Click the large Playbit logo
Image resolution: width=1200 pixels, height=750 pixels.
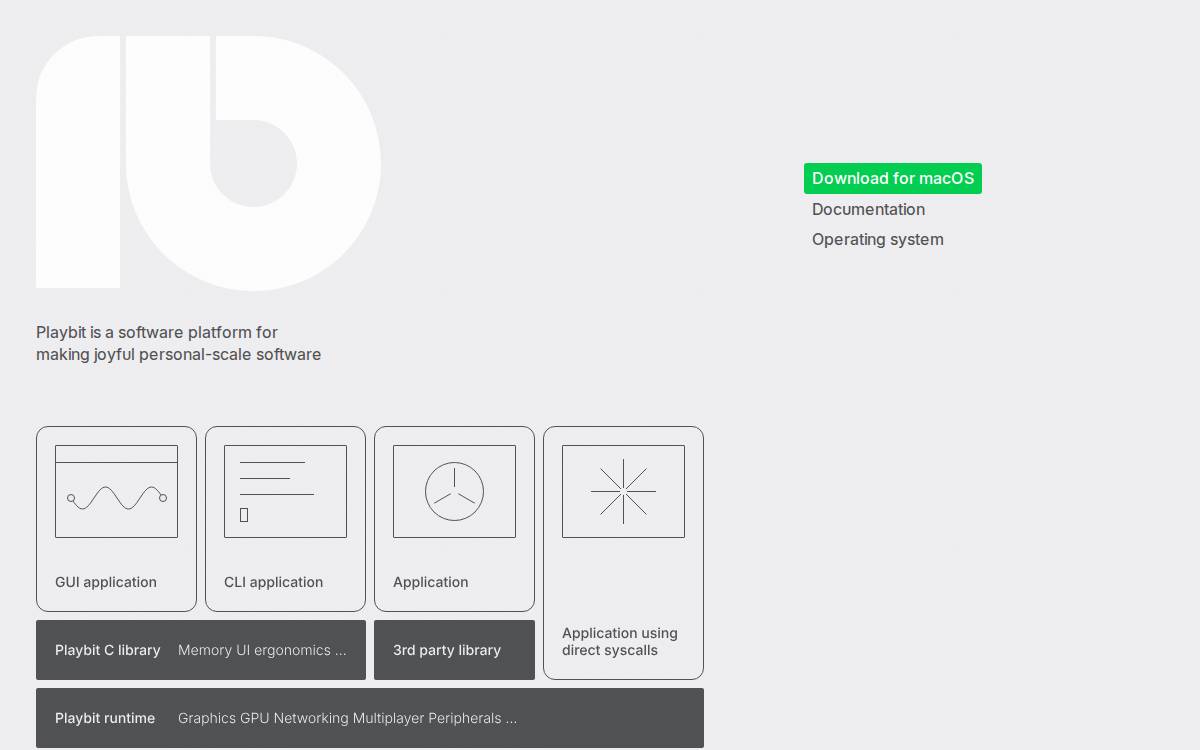pyautogui.click(x=208, y=163)
